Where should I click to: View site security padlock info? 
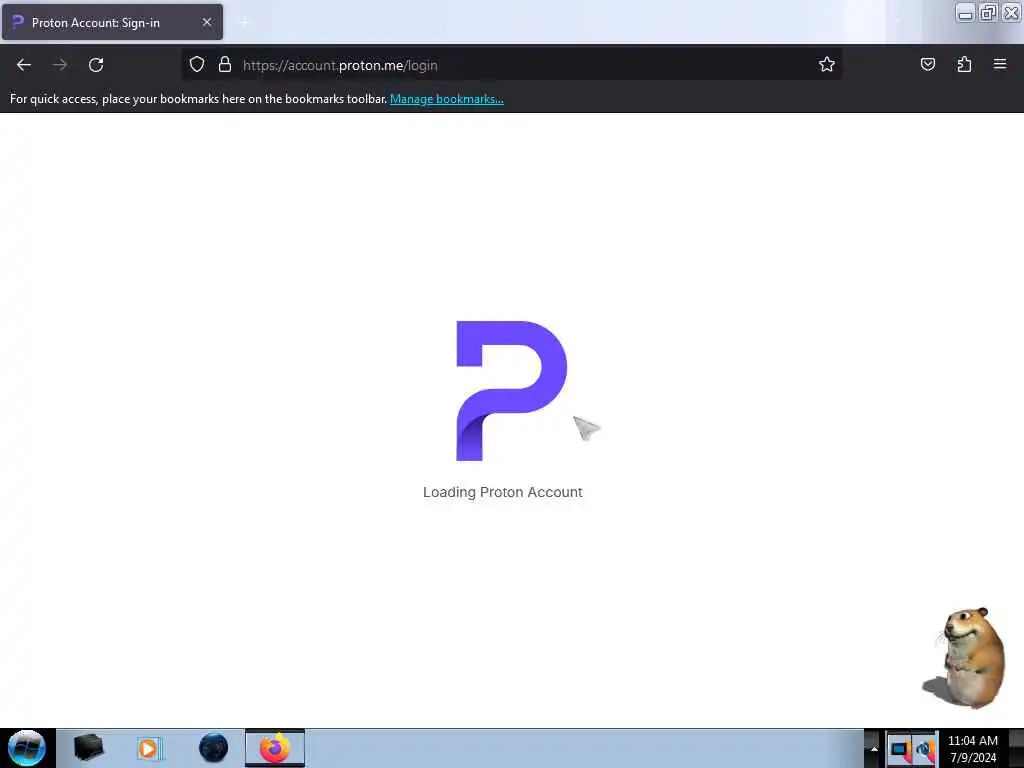[x=225, y=65]
